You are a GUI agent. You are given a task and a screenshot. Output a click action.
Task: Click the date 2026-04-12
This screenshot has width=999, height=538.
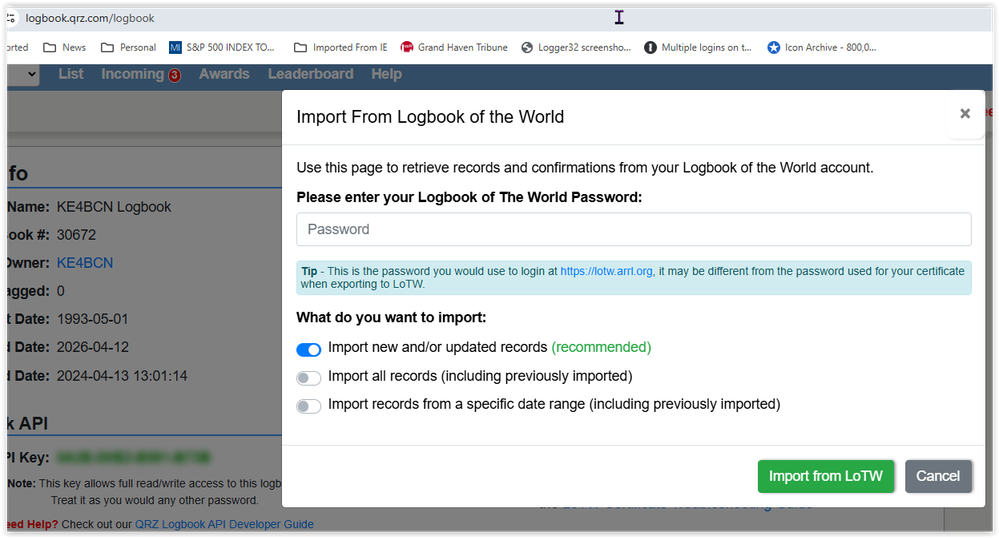(x=92, y=347)
